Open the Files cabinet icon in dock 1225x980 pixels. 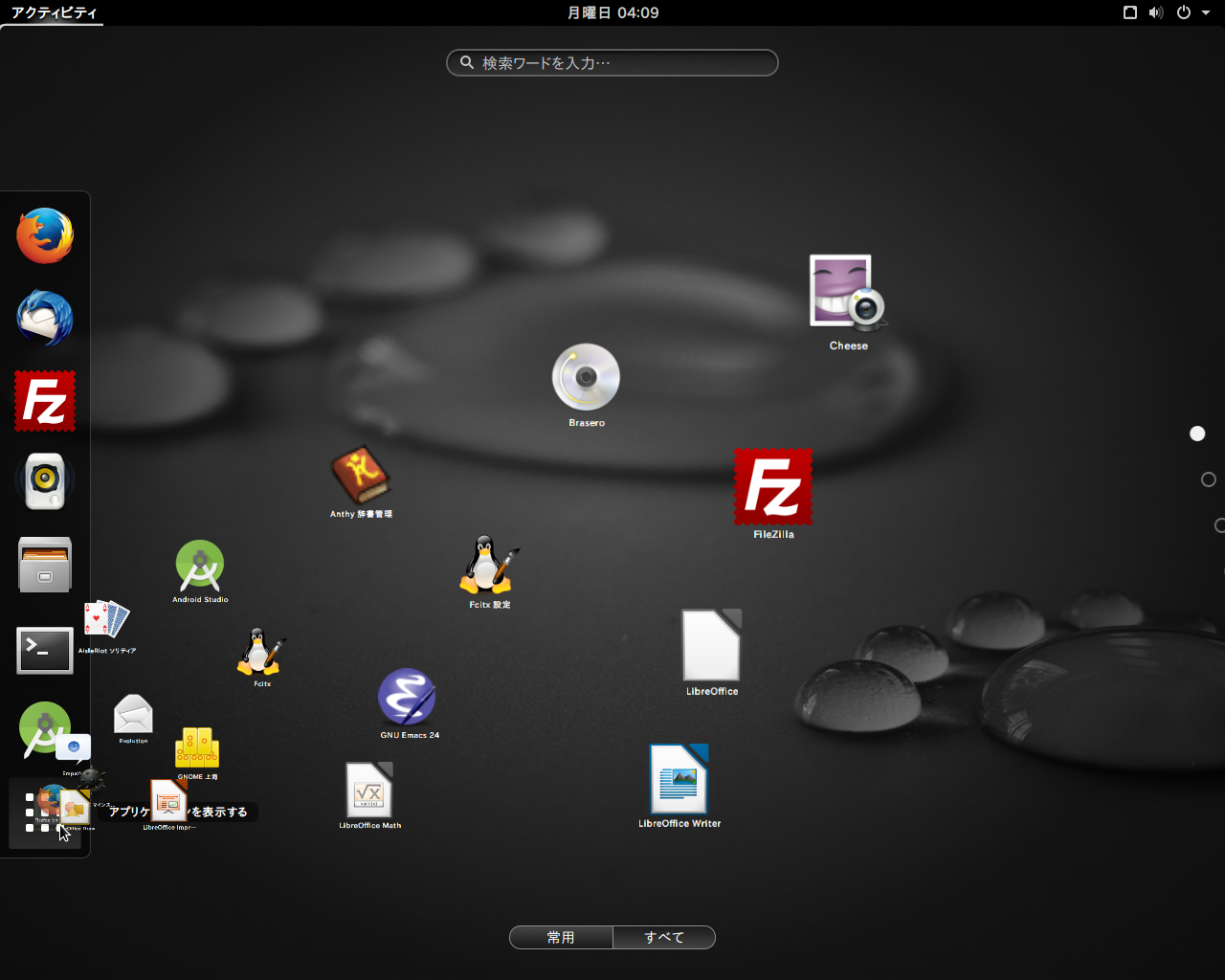point(45,565)
